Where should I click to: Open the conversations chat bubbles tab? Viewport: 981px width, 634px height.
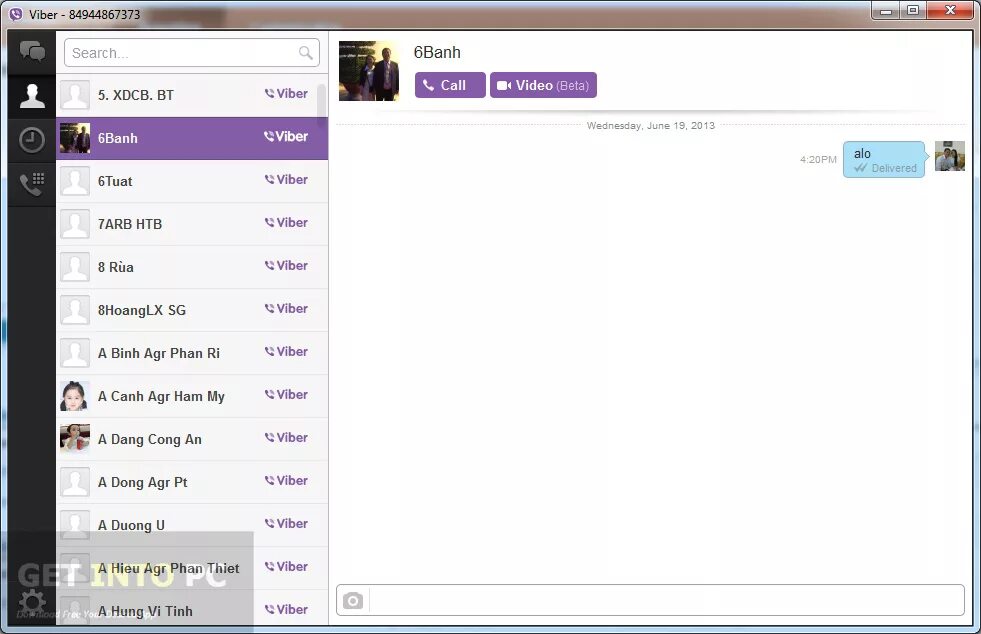coord(32,53)
